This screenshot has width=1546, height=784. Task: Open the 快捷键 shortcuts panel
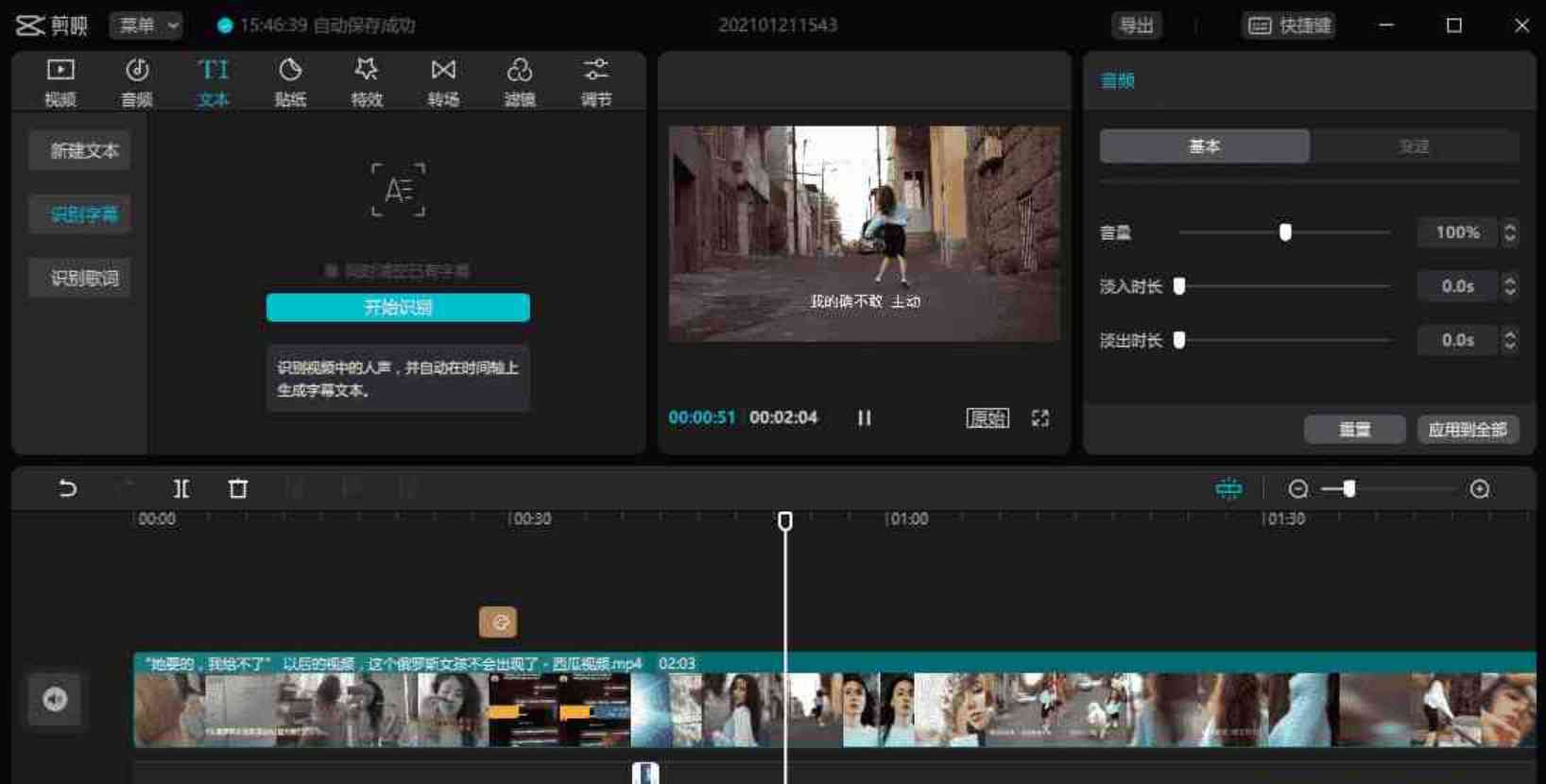[x=1289, y=26]
